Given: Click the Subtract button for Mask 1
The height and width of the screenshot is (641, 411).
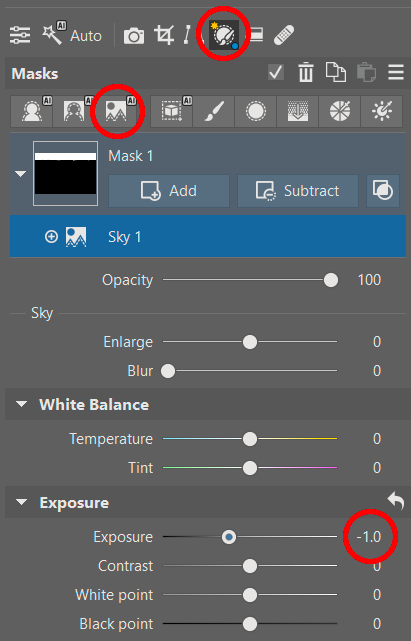Looking at the screenshot, I should click(298, 191).
